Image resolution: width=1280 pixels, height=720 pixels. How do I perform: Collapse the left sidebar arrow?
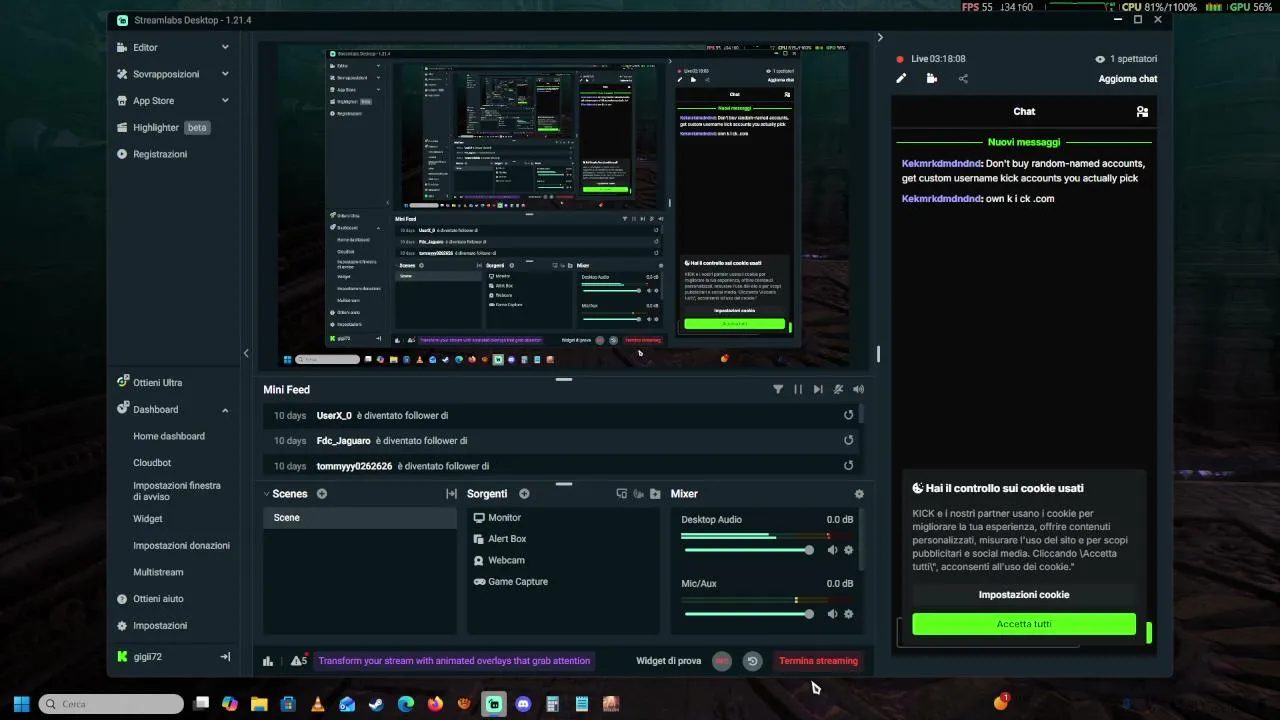(246, 353)
